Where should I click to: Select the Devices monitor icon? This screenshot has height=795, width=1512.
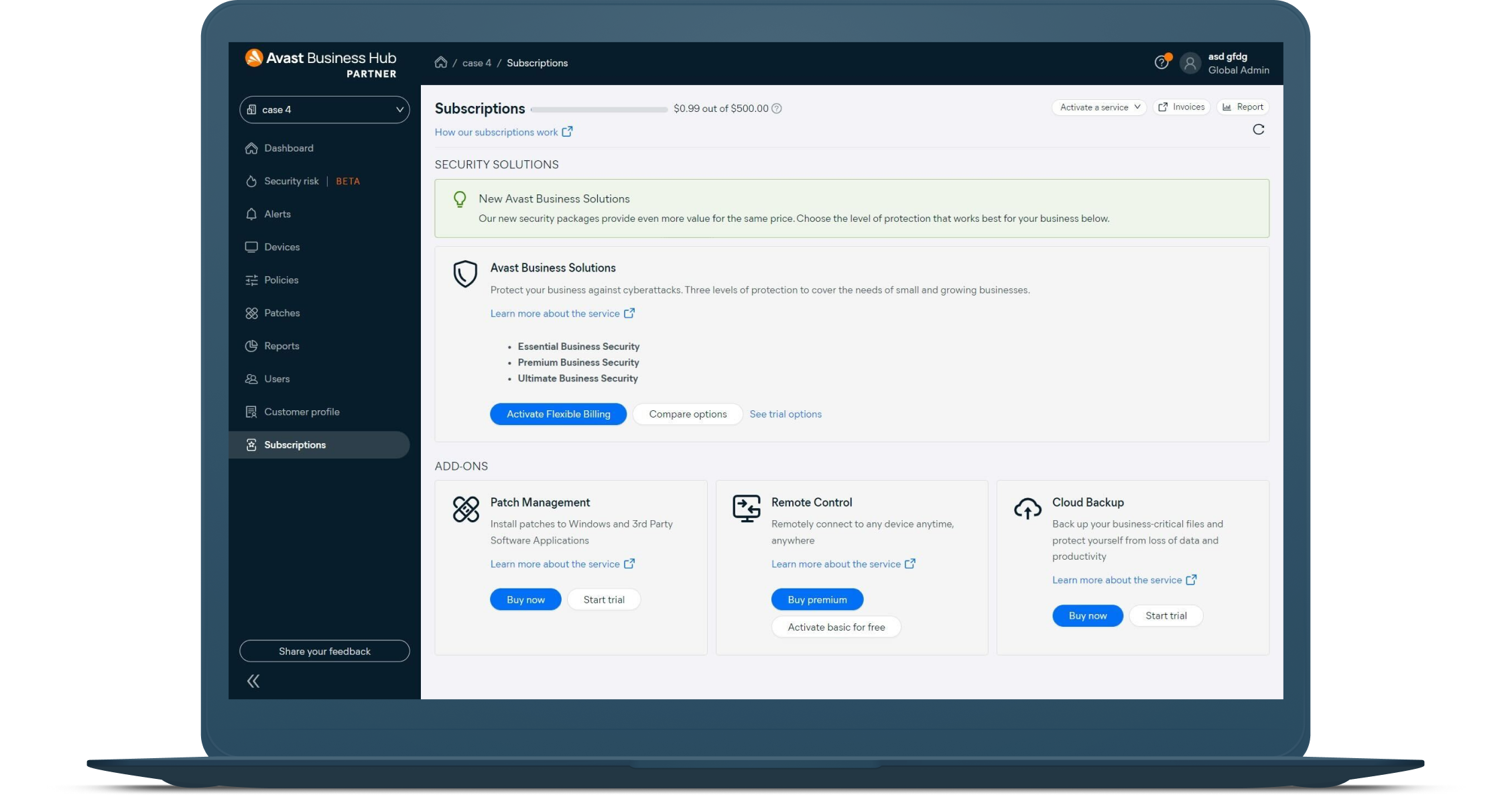click(251, 247)
